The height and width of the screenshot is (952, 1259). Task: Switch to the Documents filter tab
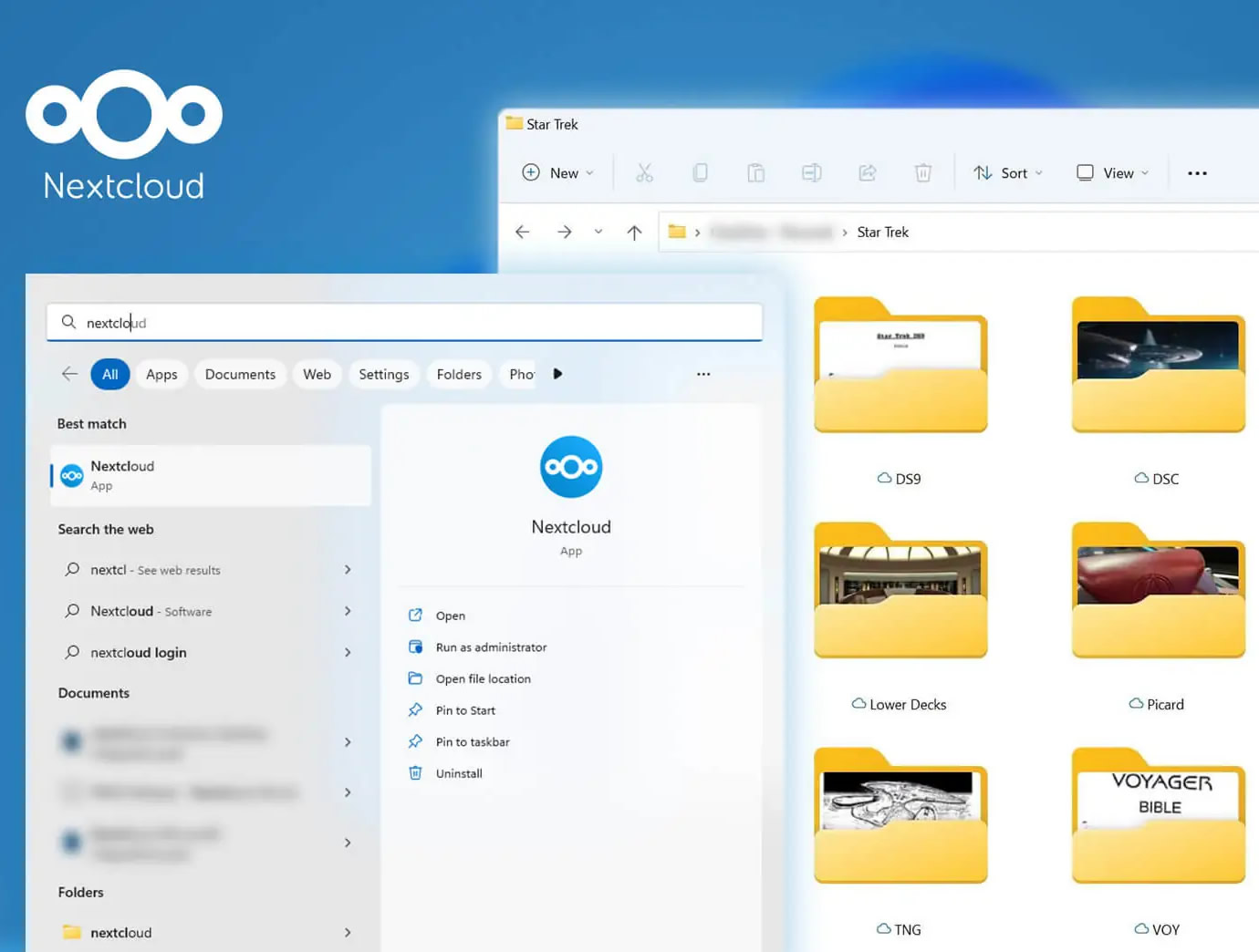tap(240, 375)
